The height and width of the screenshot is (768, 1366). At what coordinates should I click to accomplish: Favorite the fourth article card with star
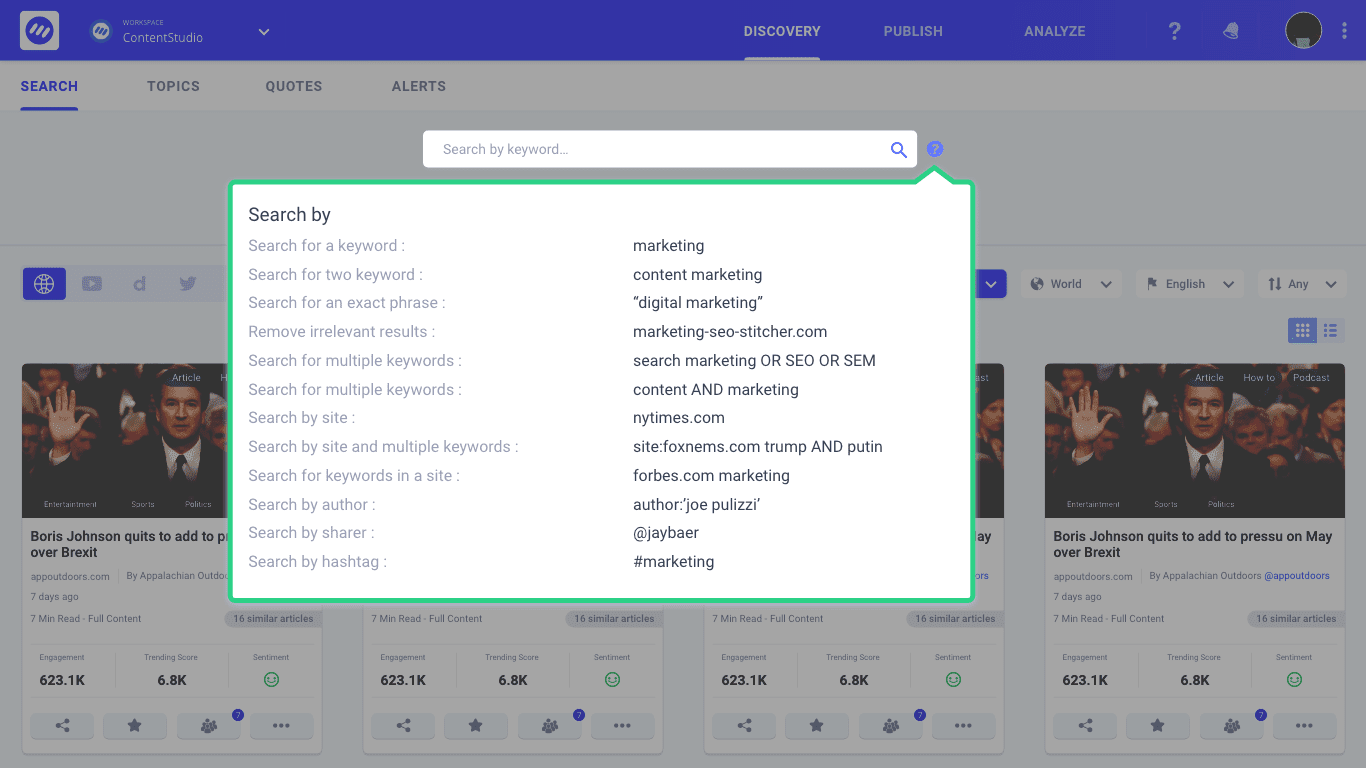[1158, 726]
